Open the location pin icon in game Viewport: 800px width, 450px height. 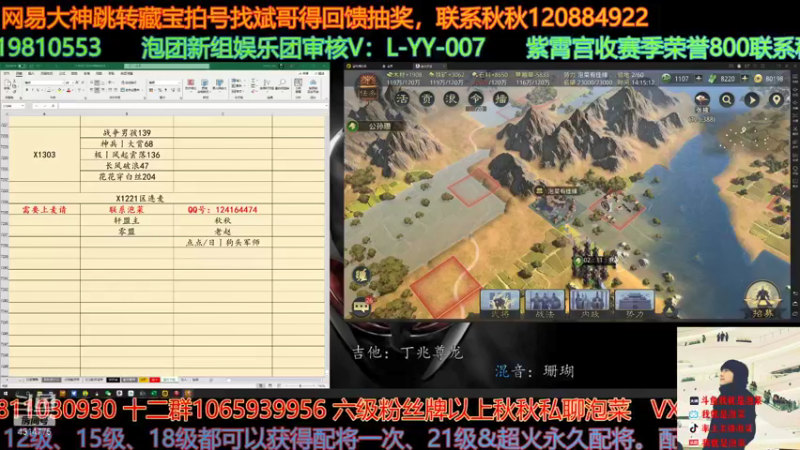[x=776, y=100]
